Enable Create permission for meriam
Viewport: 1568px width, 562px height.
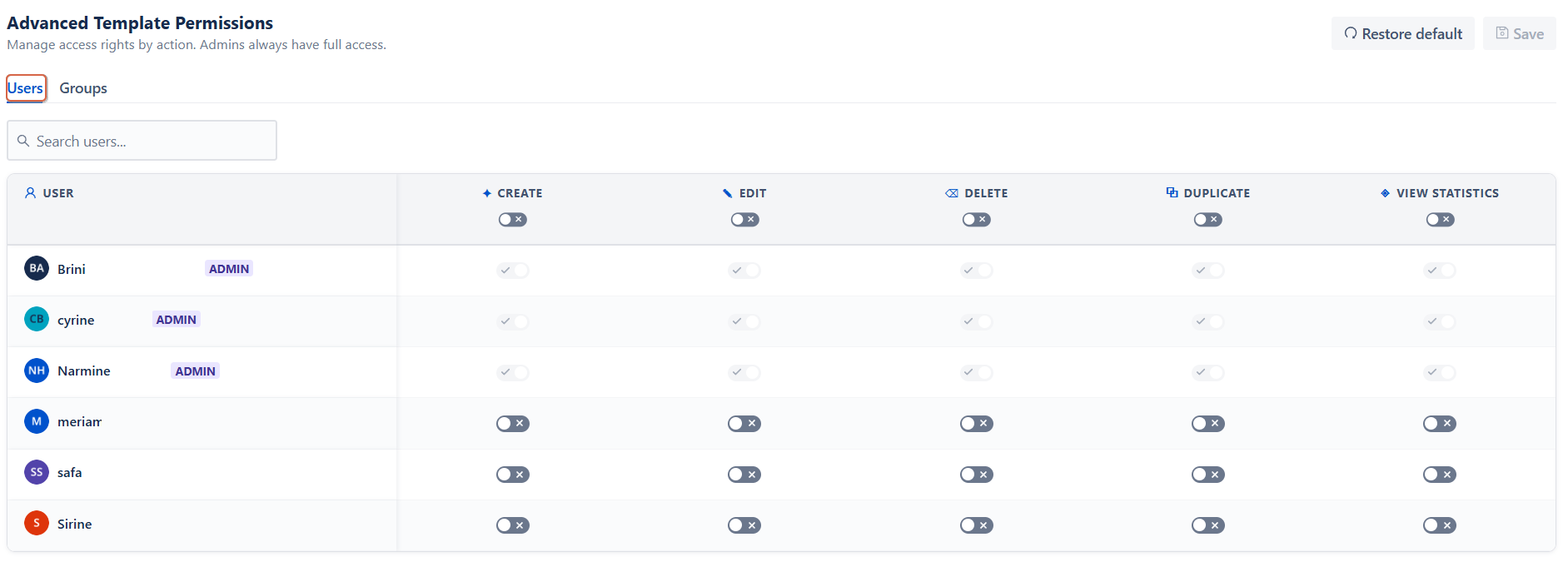pyautogui.click(x=513, y=424)
